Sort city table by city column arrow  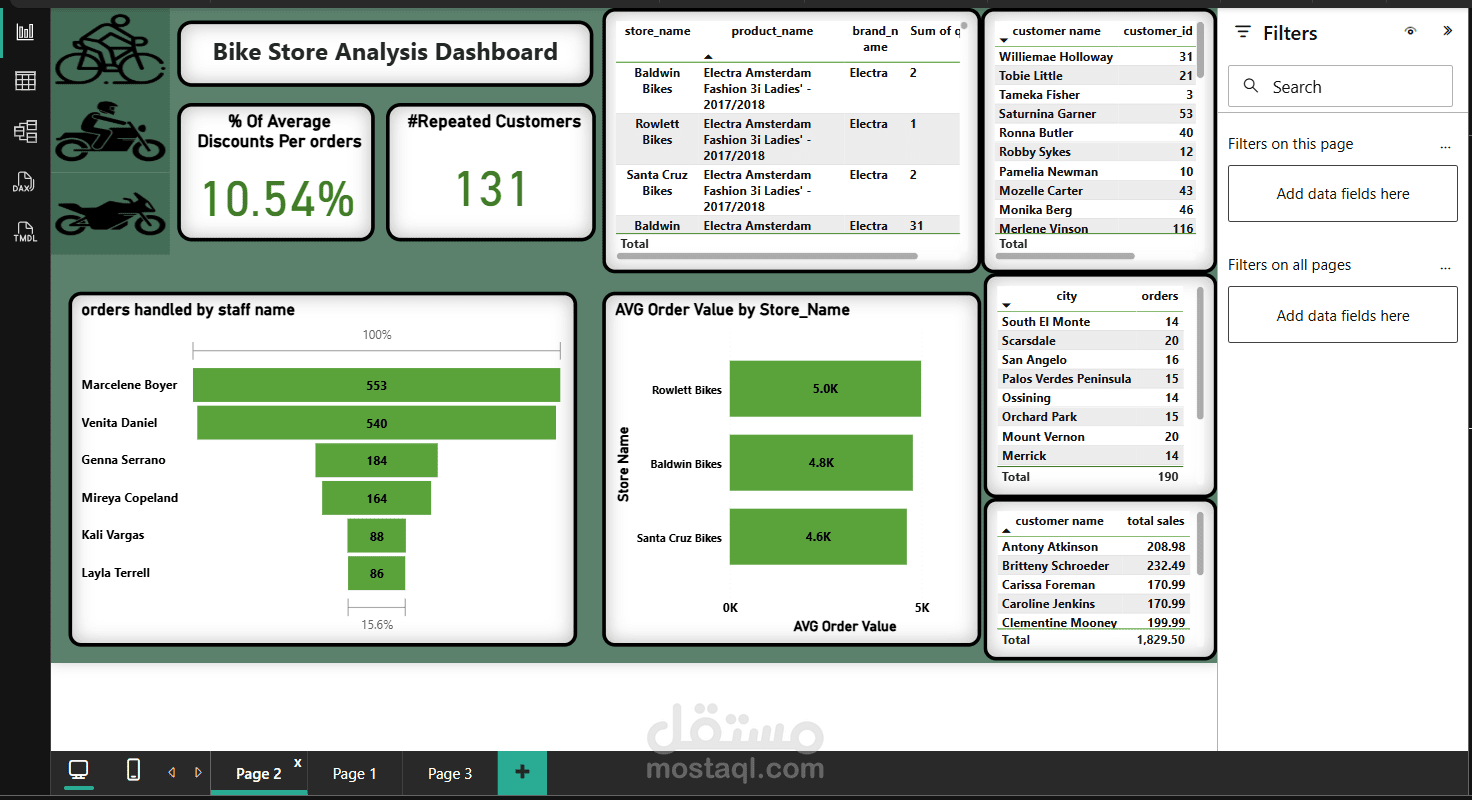pos(1006,306)
